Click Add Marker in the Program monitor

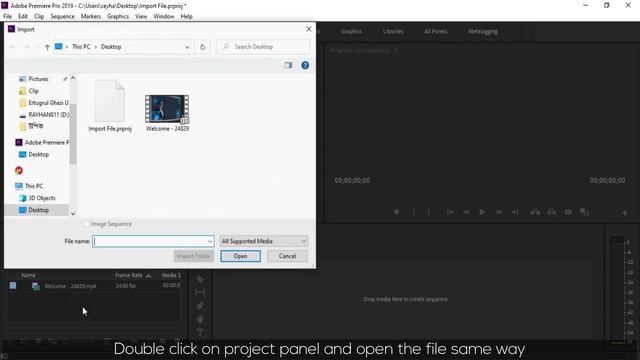tap(396, 212)
